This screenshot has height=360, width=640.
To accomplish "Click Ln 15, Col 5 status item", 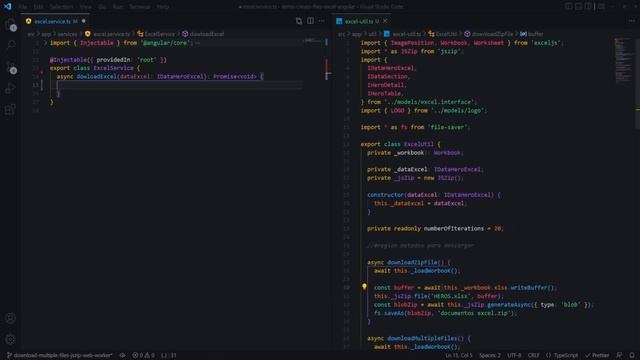I will [x=459, y=356].
